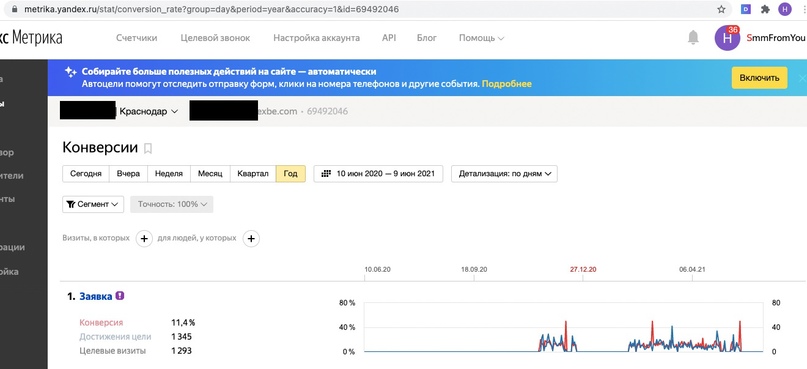Open the Целевой звонок section
Viewport: 807px width, 369px height.
pyautogui.click(x=215, y=38)
